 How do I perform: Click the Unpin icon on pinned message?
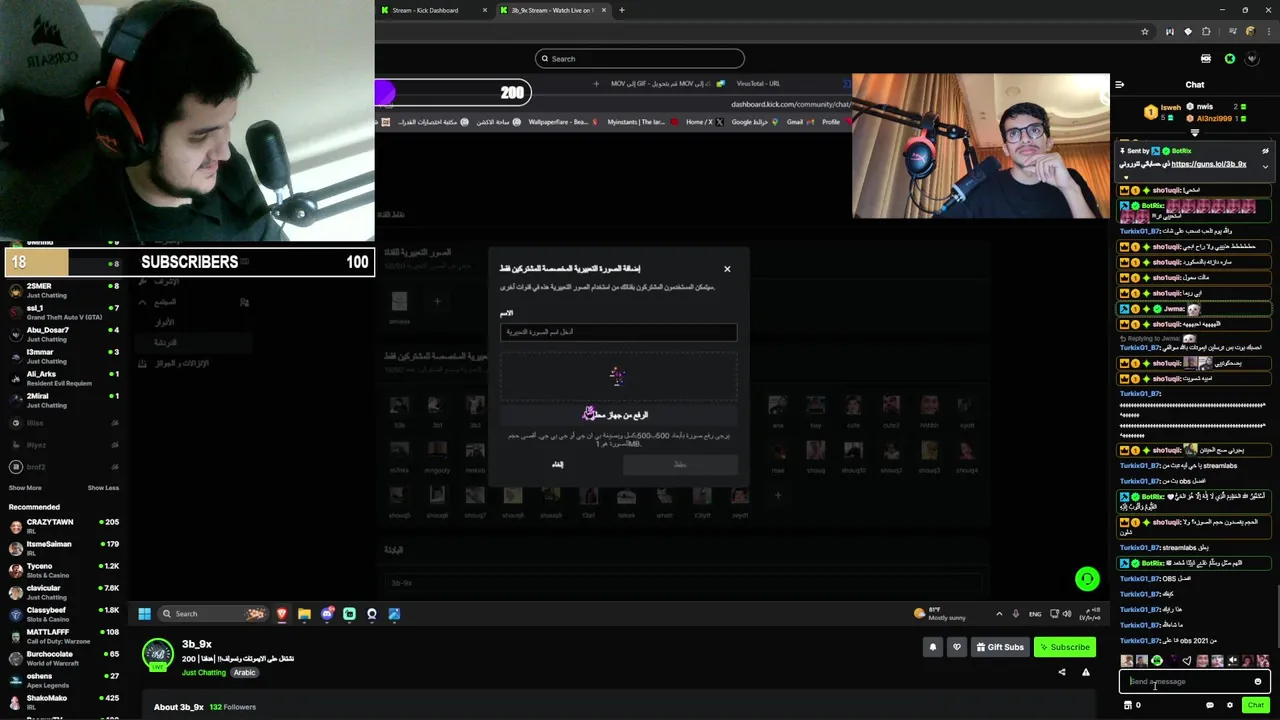pyautogui.click(x=1265, y=151)
